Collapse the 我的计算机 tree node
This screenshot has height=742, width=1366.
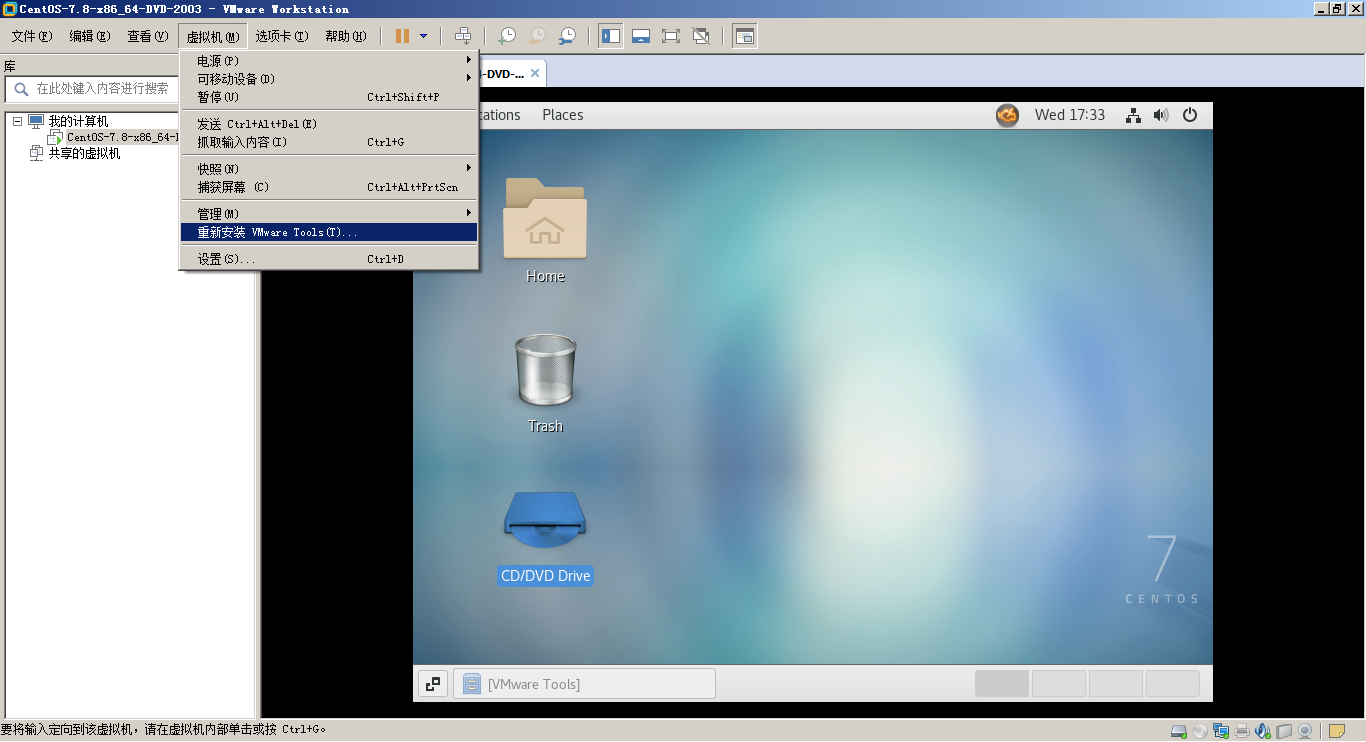pyautogui.click(x=17, y=121)
